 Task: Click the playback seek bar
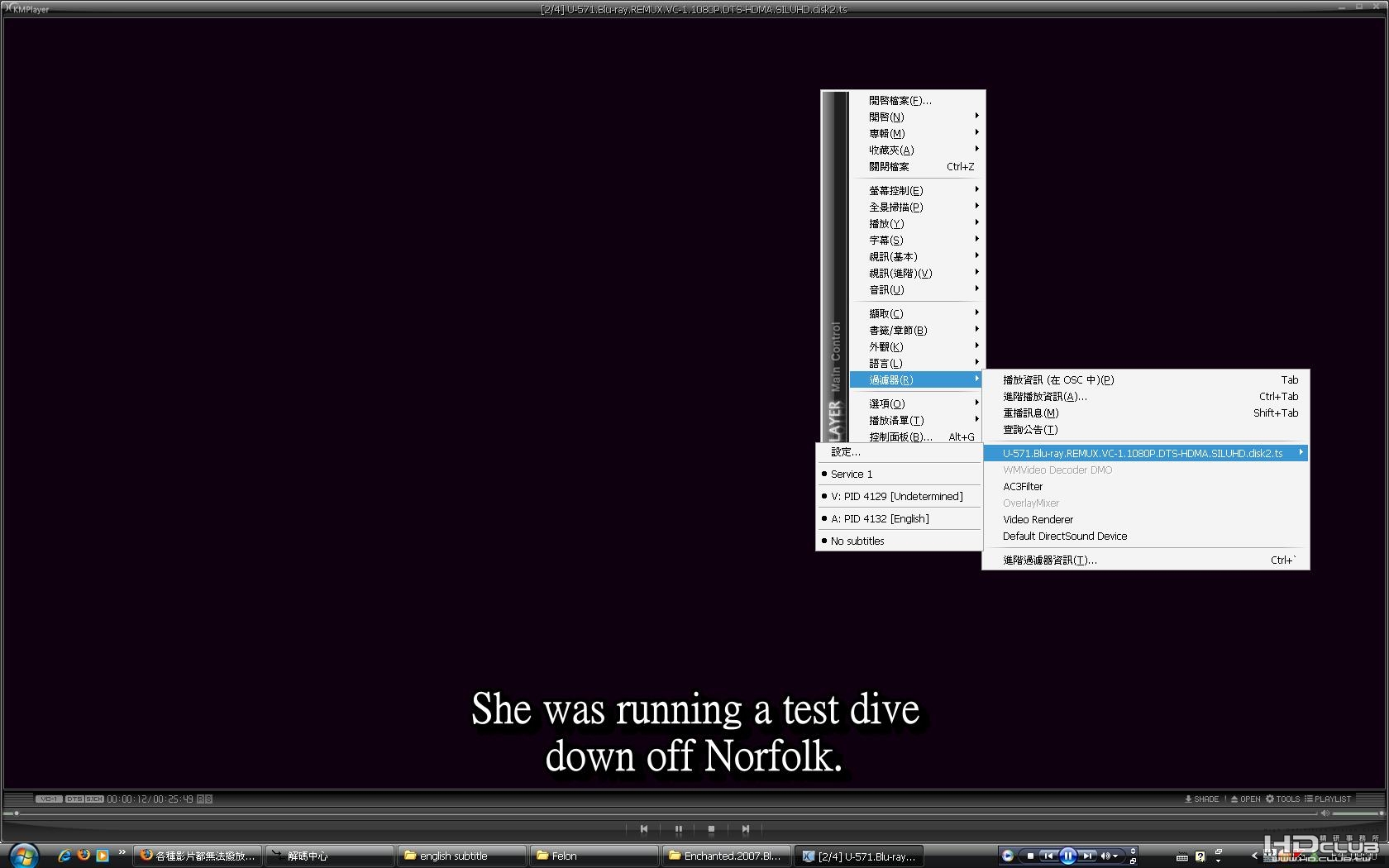point(661,813)
